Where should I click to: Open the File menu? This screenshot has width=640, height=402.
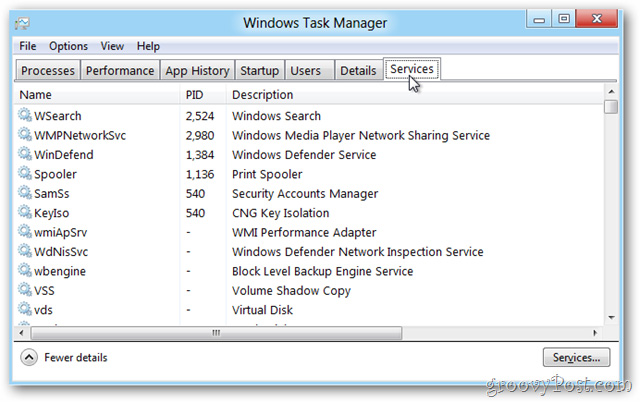coord(28,46)
